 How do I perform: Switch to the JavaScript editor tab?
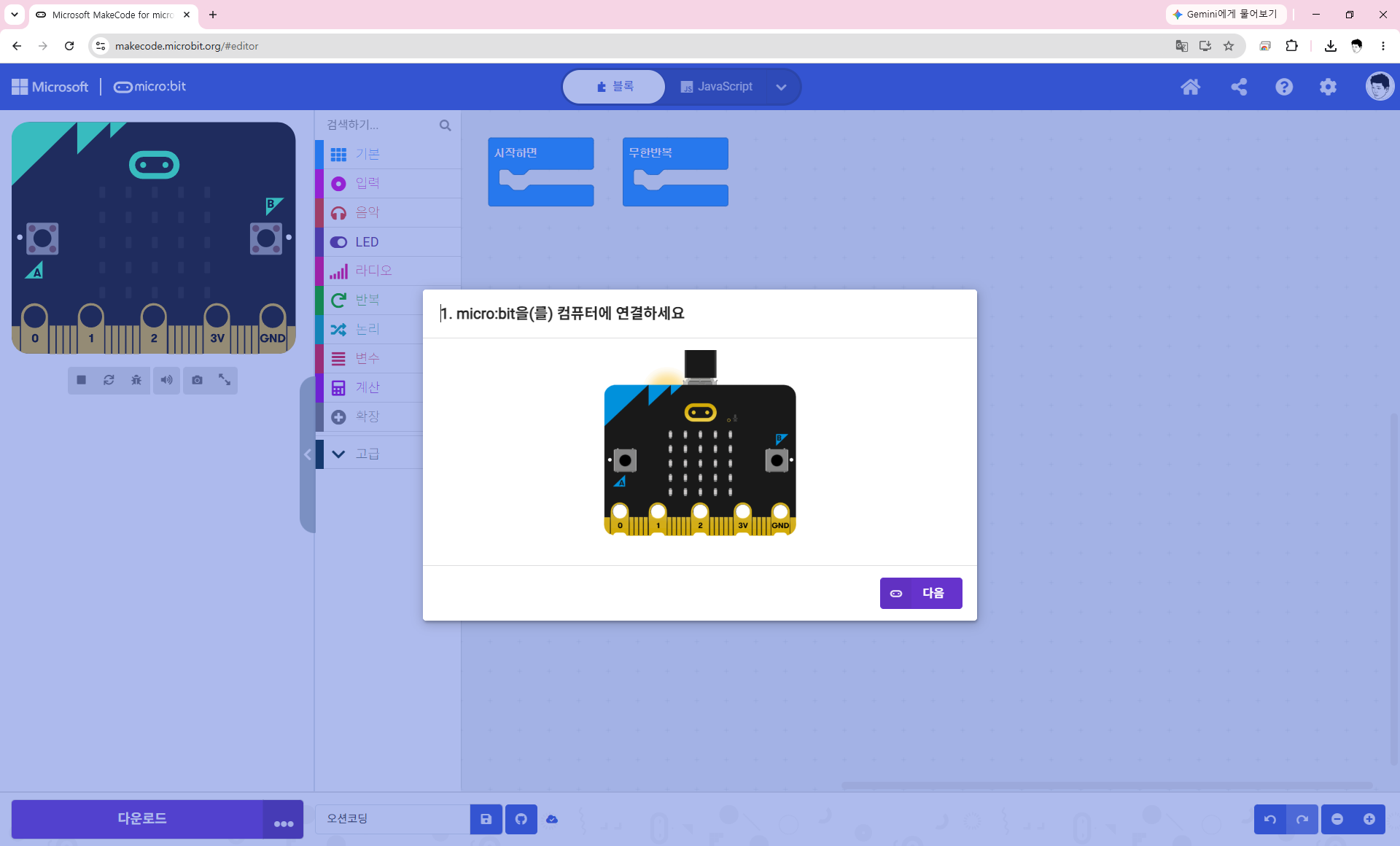[x=715, y=87]
